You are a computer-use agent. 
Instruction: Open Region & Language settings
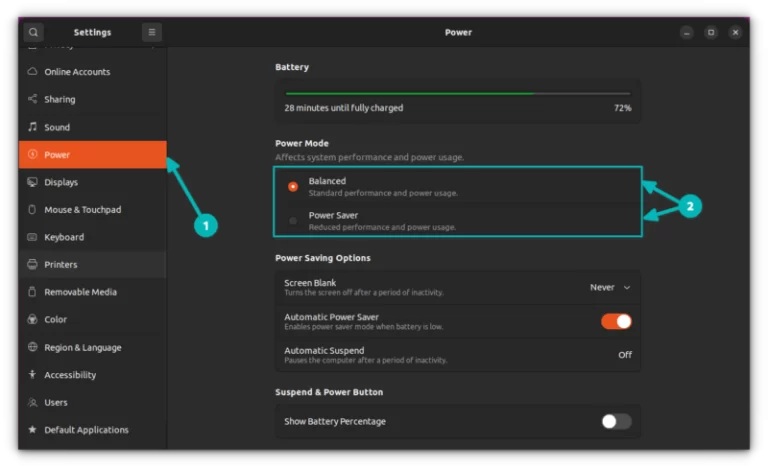tap(93, 347)
